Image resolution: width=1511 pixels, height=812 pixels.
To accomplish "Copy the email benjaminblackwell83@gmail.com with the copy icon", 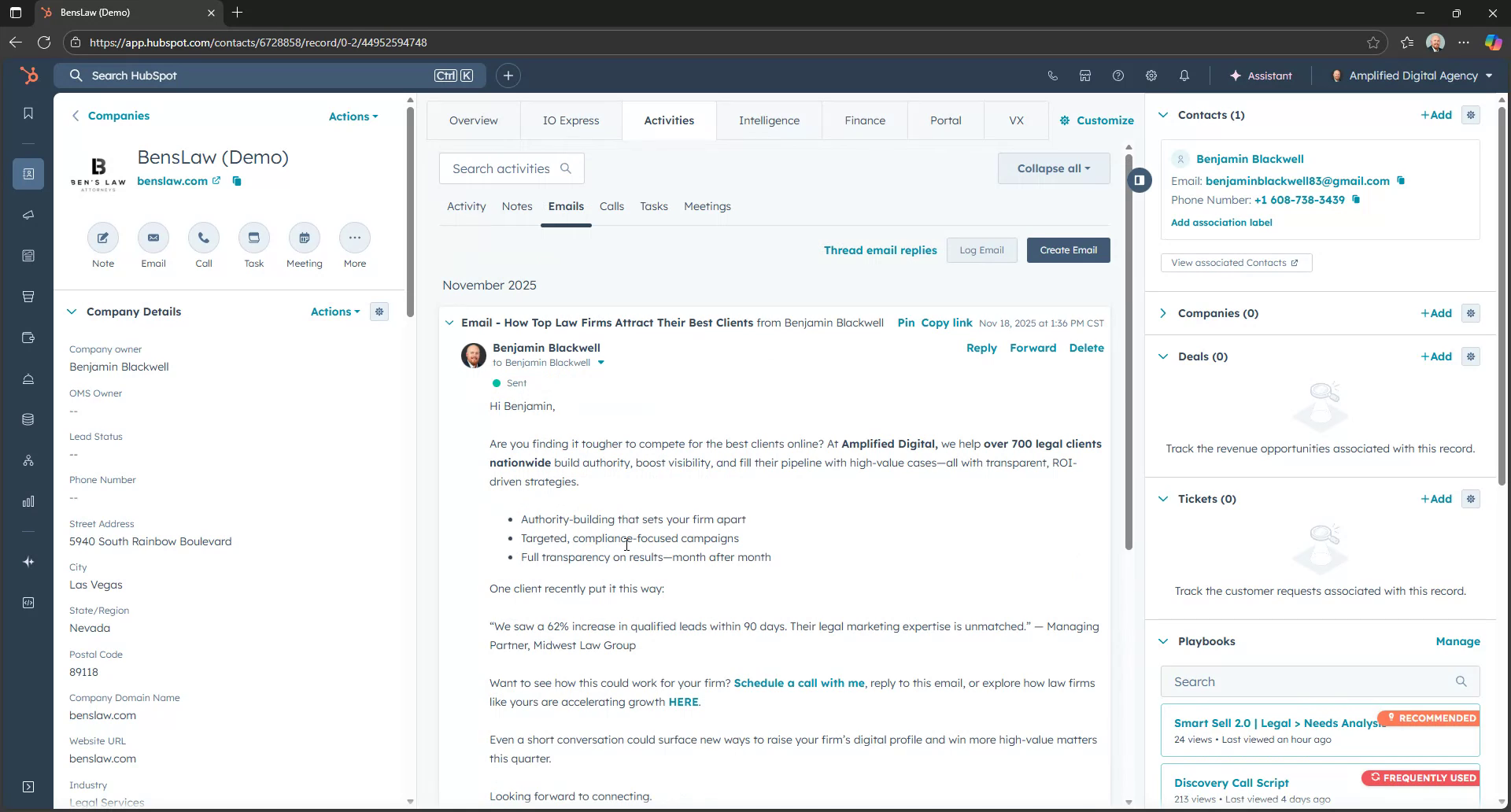I will (x=1402, y=181).
